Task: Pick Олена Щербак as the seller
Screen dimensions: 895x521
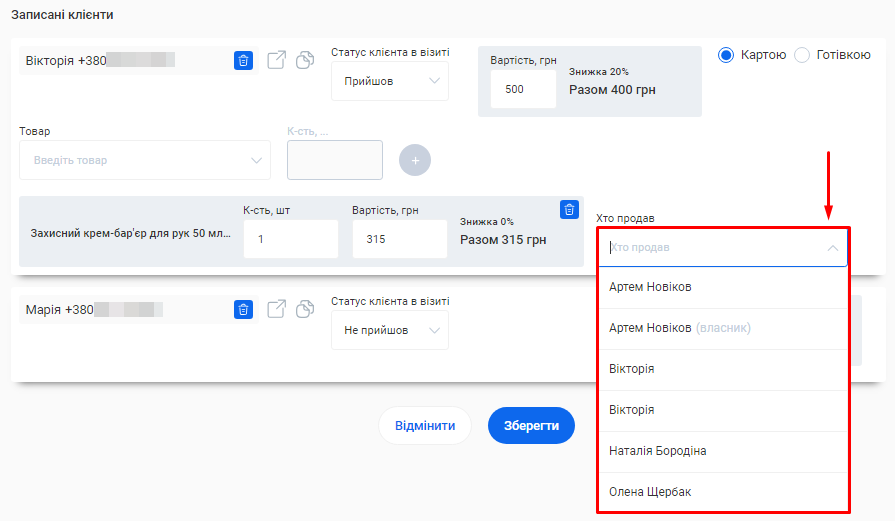Action: coord(650,492)
